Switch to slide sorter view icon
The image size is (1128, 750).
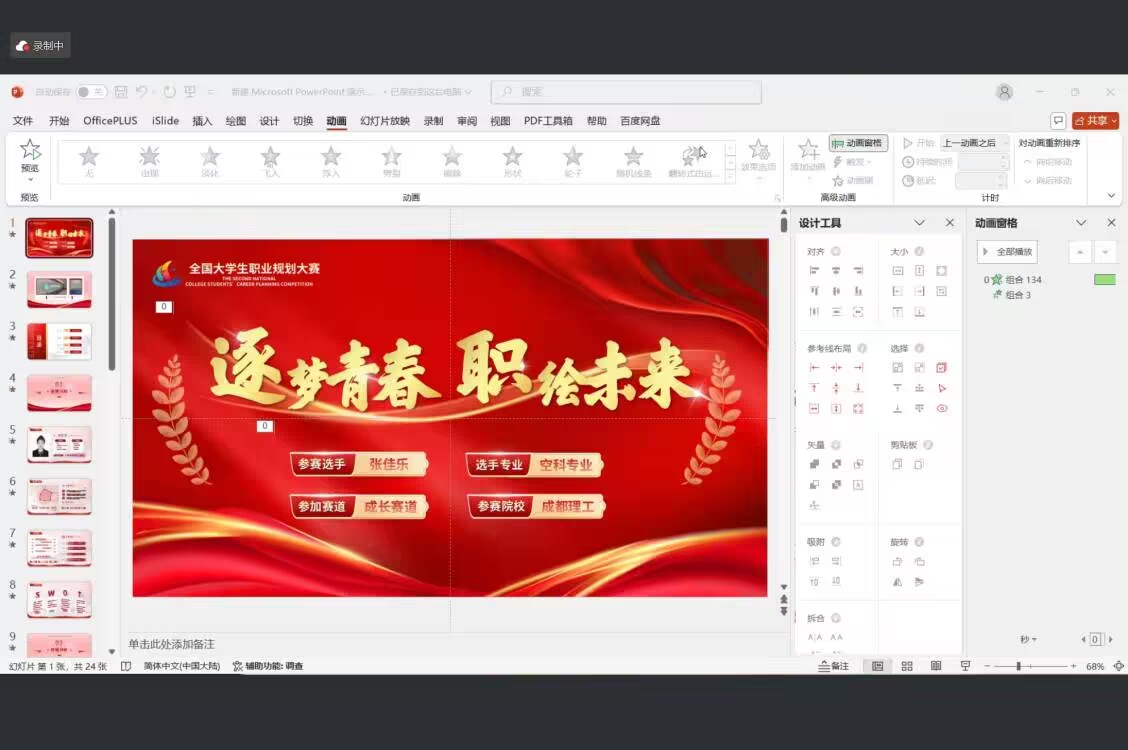[907, 666]
